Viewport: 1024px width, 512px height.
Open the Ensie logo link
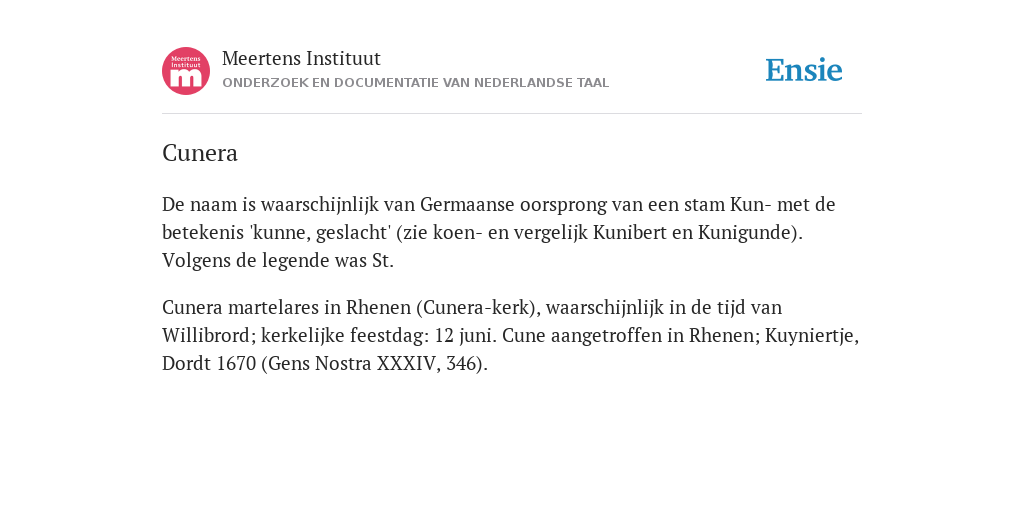tap(804, 71)
